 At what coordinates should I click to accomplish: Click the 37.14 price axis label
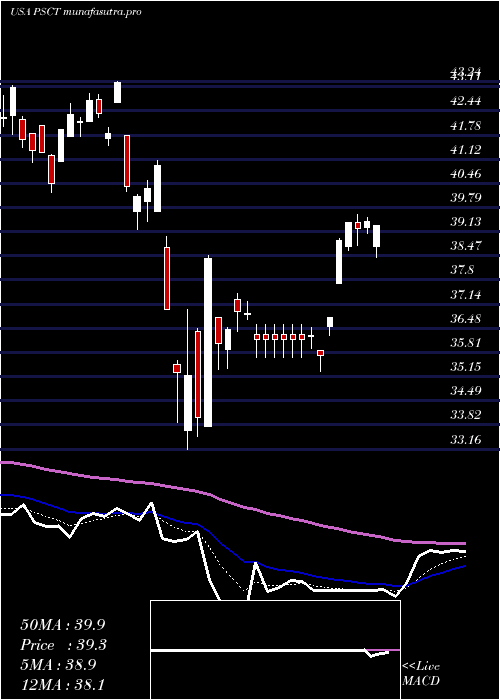click(466, 295)
